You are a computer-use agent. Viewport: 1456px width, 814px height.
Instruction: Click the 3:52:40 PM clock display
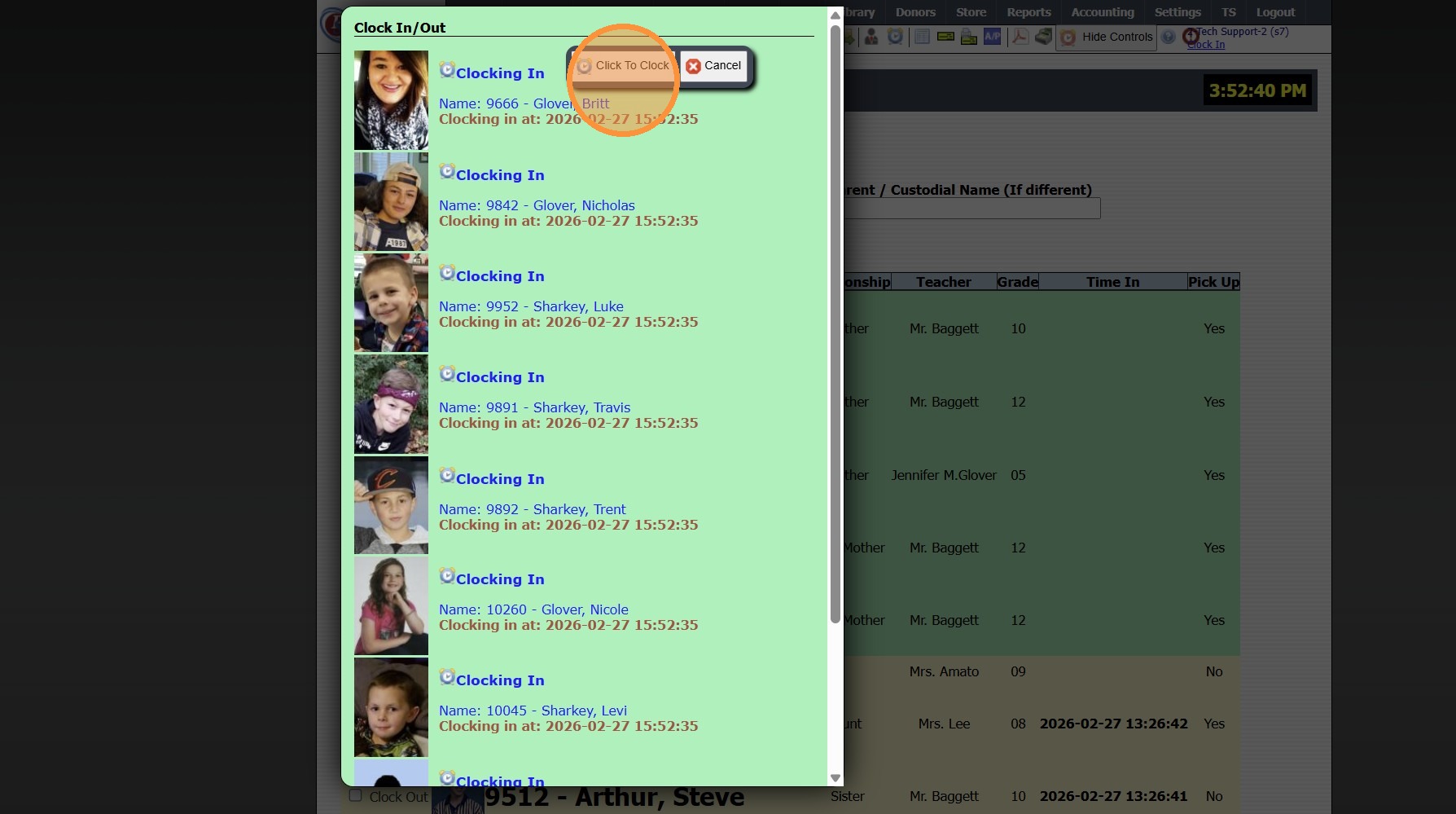coord(1257,90)
